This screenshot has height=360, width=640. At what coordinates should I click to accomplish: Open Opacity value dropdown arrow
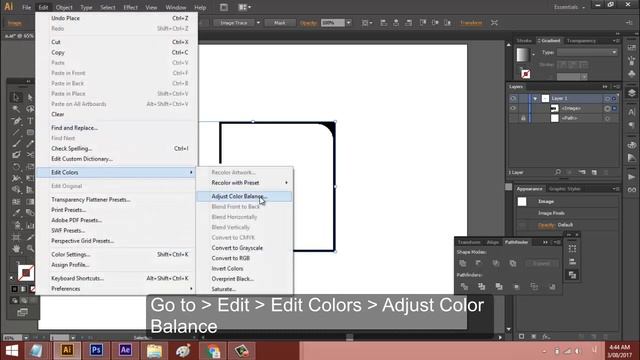[348, 23]
